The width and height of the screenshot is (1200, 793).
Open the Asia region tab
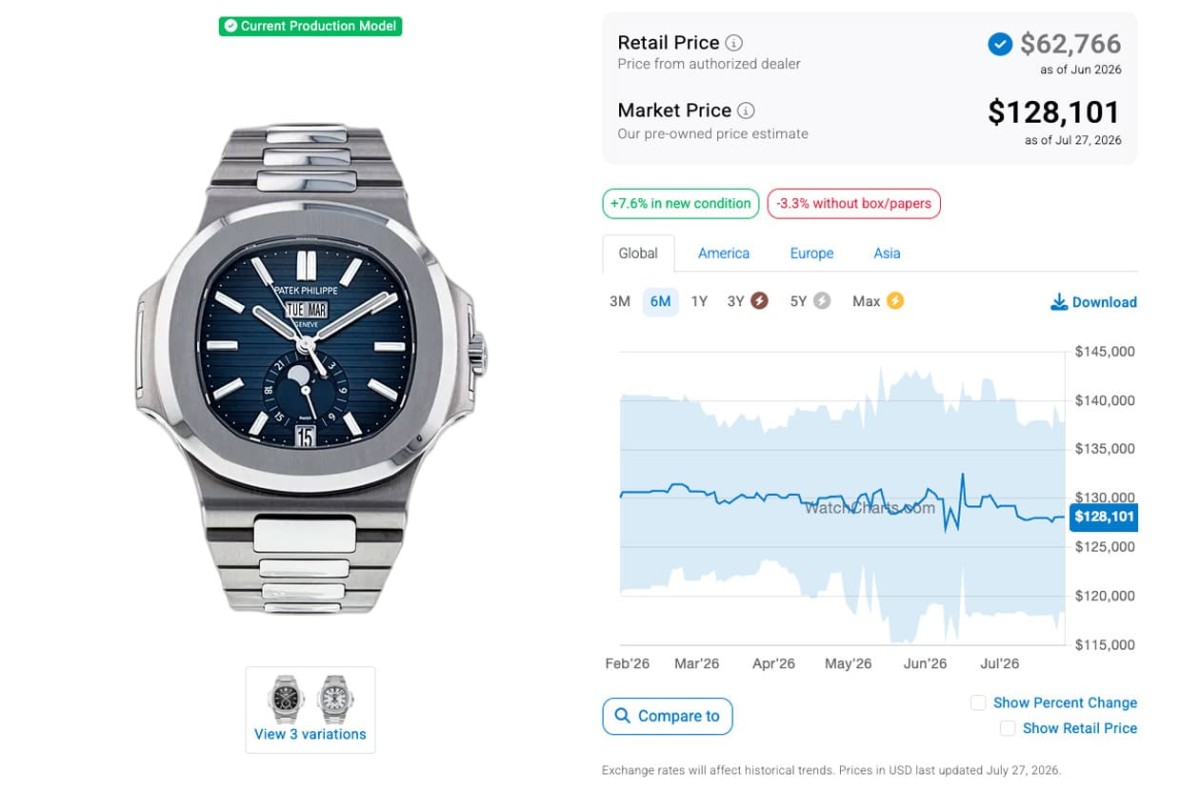pos(887,253)
